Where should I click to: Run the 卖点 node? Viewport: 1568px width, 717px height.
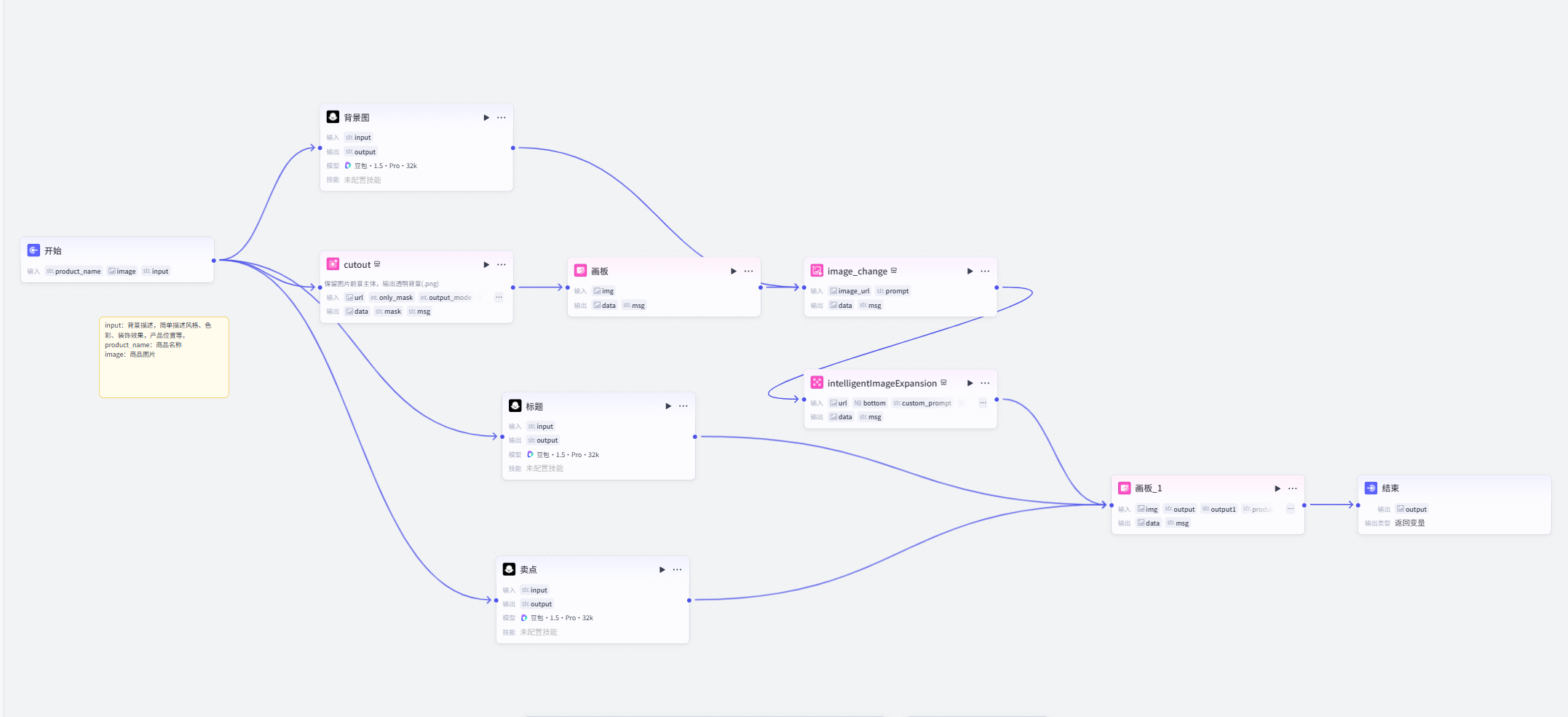tap(662, 570)
